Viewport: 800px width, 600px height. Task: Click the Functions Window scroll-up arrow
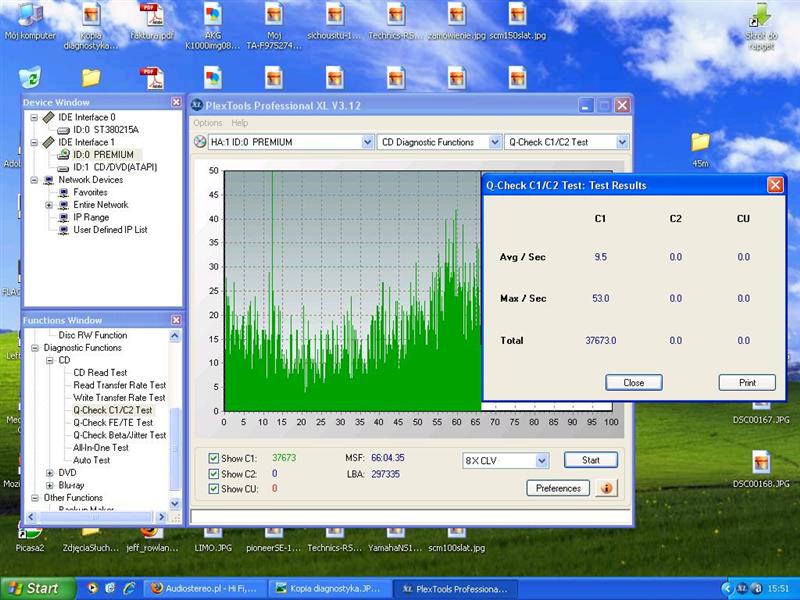click(x=174, y=336)
